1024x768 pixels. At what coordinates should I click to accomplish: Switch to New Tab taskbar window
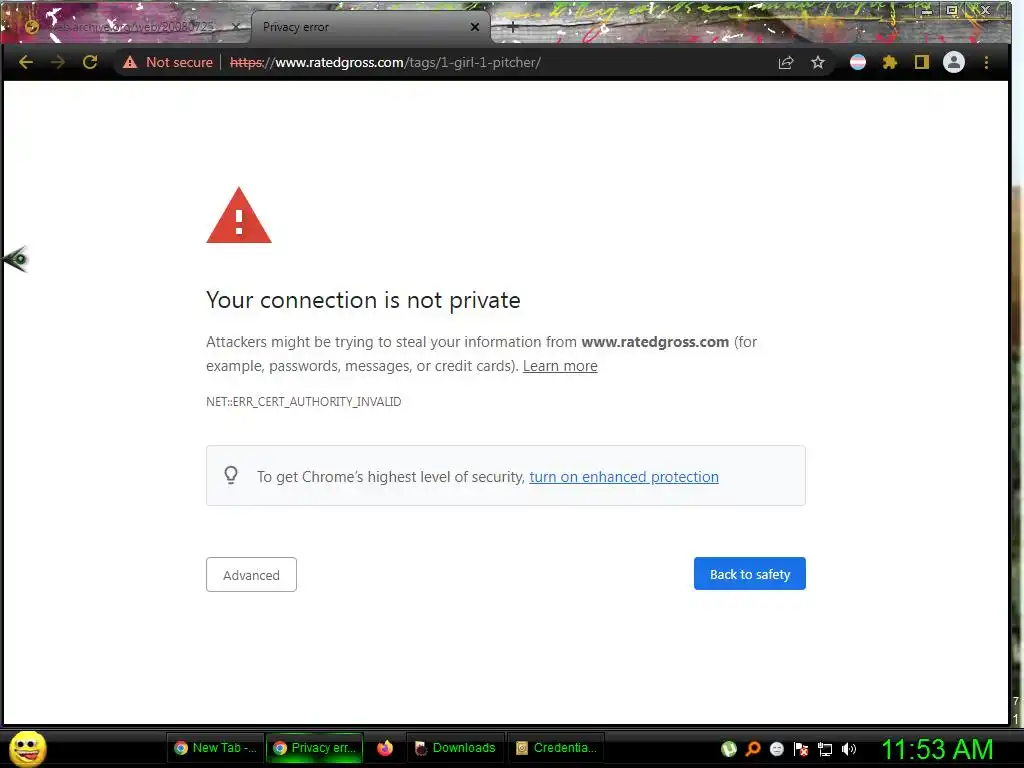coord(216,748)
